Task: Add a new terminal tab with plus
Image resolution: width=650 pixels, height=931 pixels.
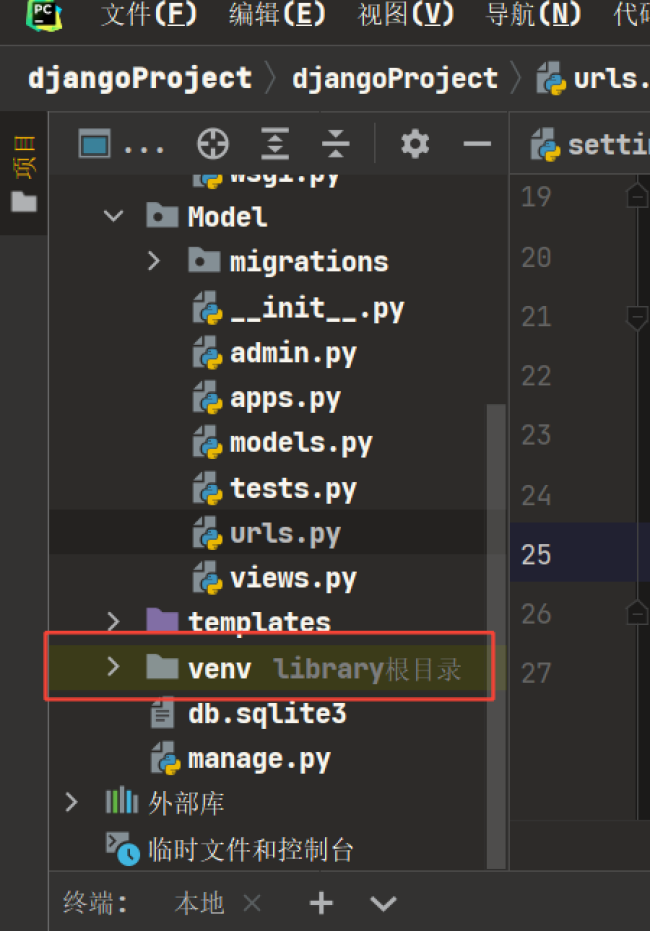Action: 321,904
